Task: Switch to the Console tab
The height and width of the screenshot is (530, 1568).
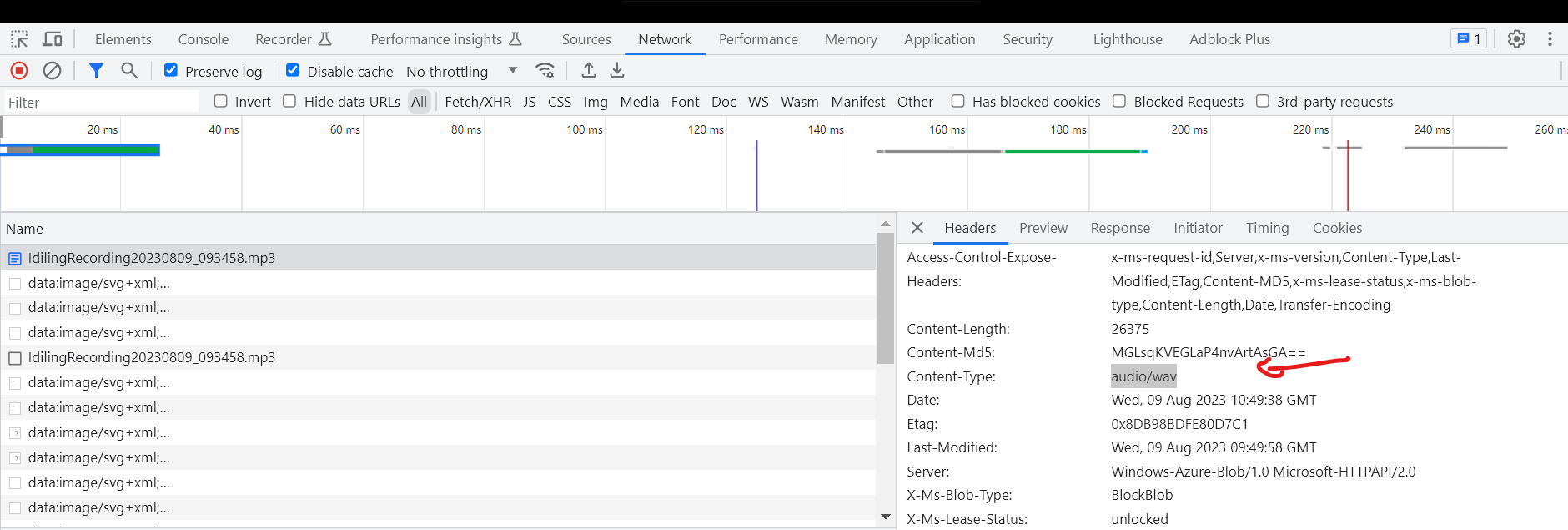Action: (204, 39)
